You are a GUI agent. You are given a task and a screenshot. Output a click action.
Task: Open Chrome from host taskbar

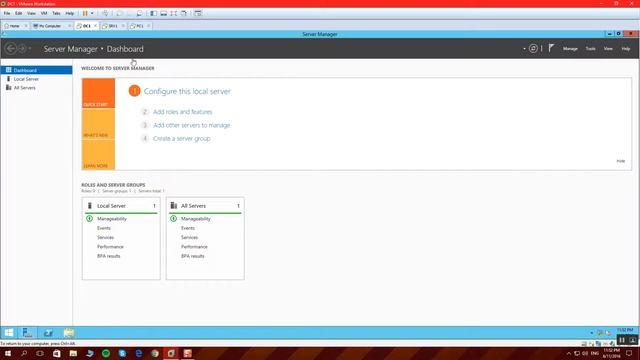[x=155, y=353]
